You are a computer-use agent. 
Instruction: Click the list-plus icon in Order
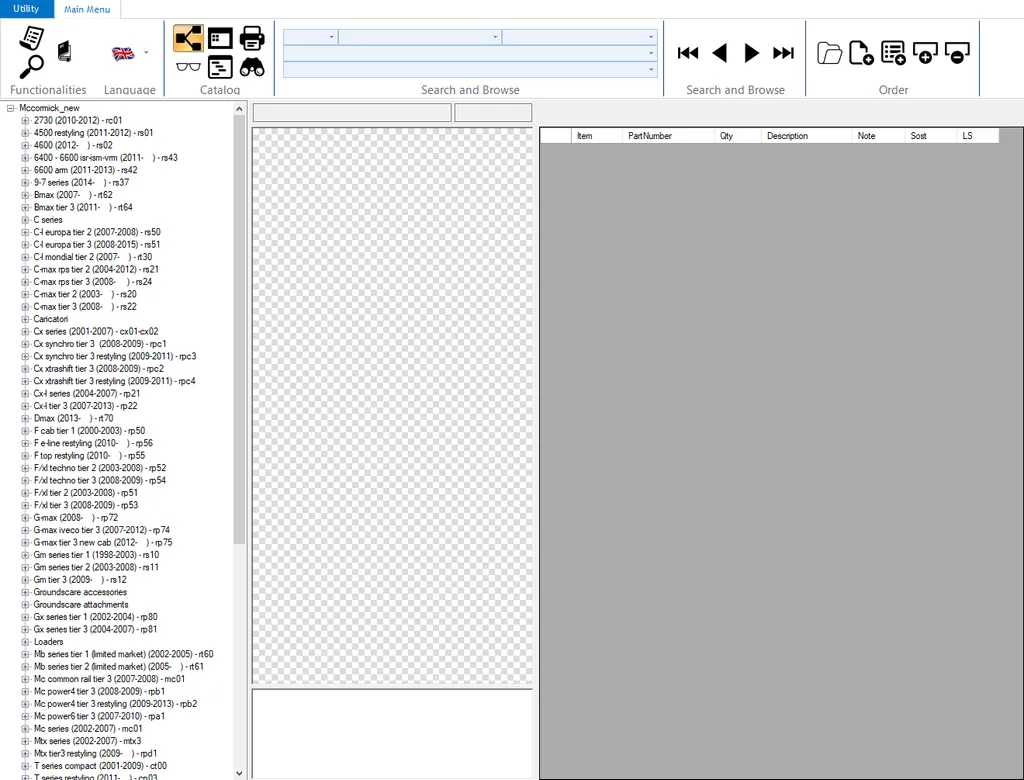893,53
